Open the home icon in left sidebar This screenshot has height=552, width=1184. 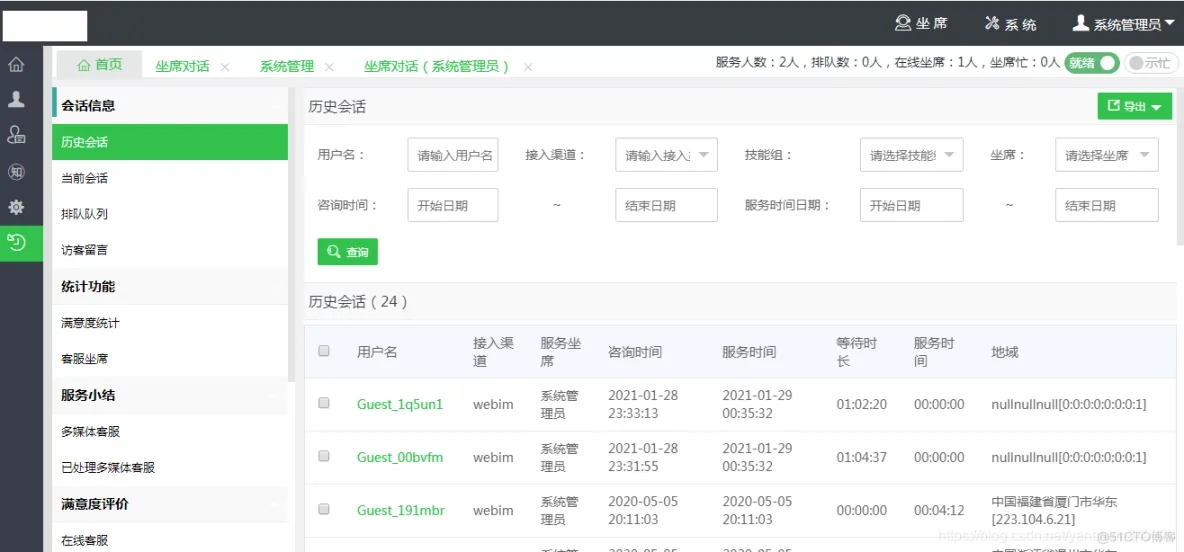[16, 64]
